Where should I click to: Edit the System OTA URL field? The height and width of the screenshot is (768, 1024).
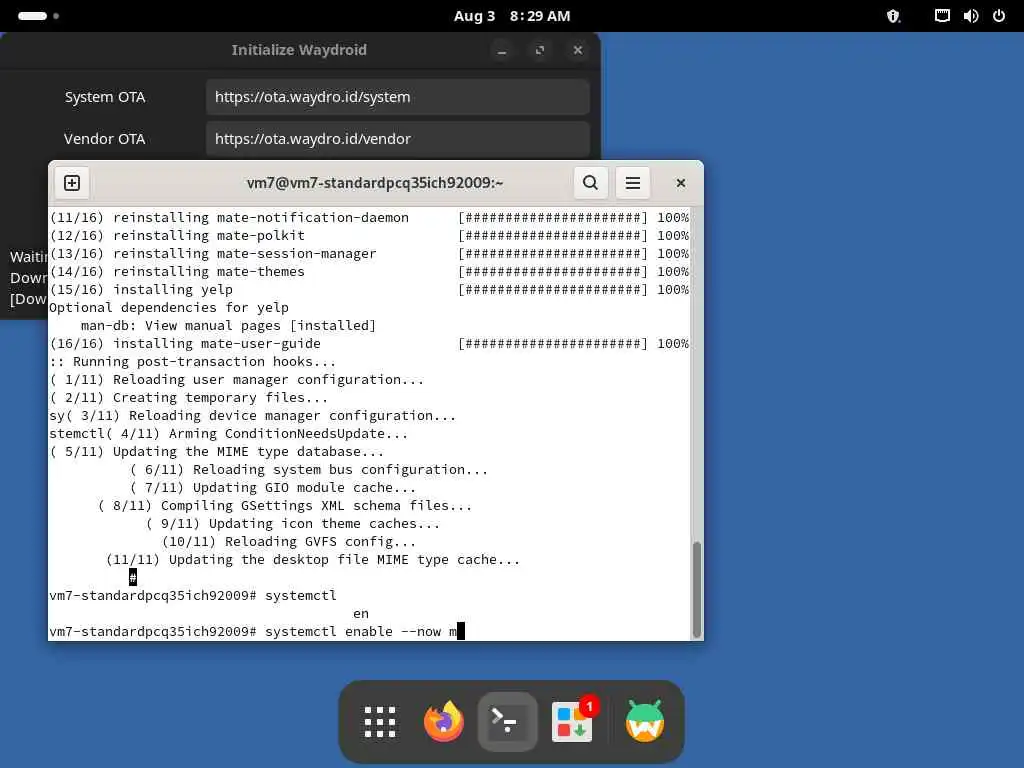tap(398, 97)
